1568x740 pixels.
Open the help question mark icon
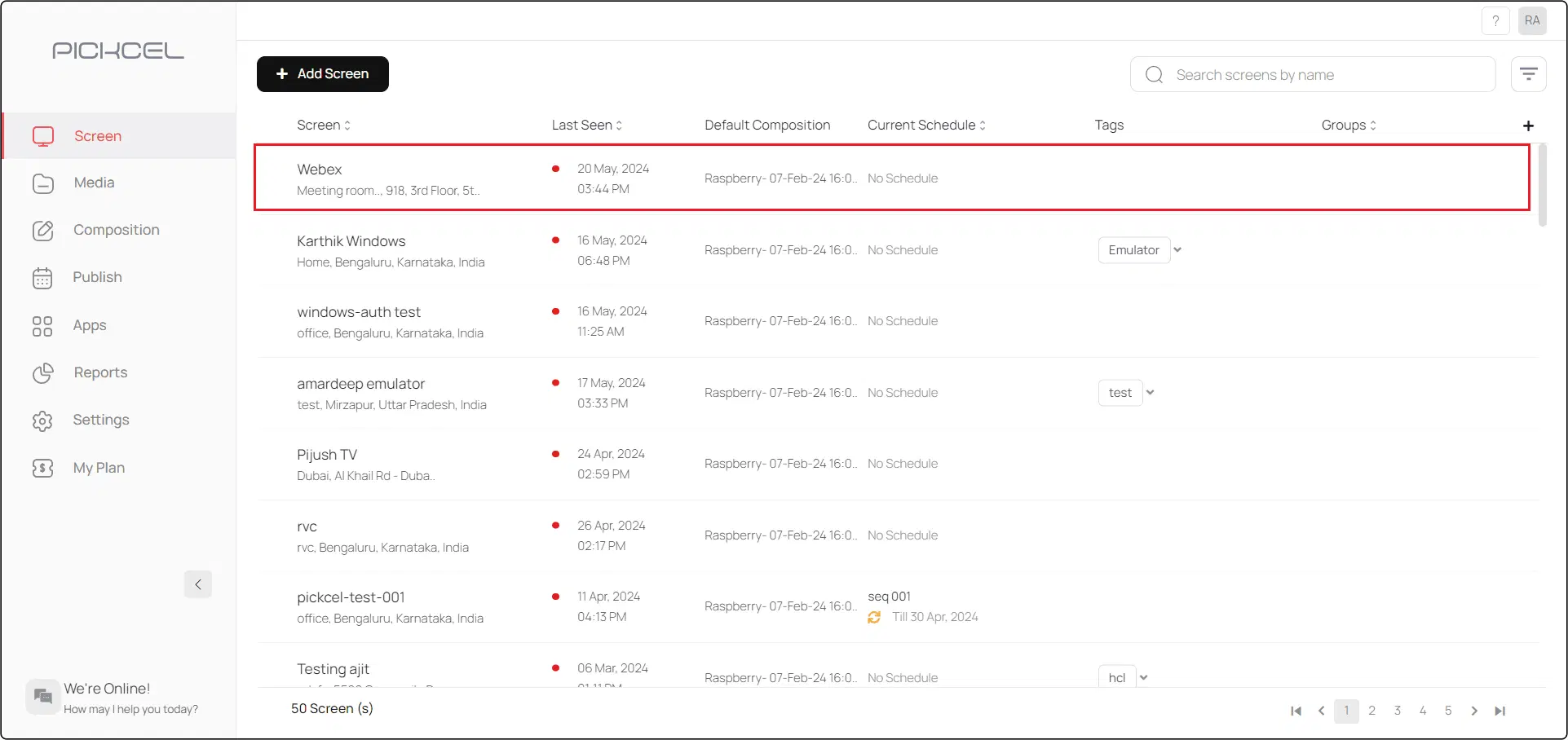pyautogui.click(x=1495, y=20)
